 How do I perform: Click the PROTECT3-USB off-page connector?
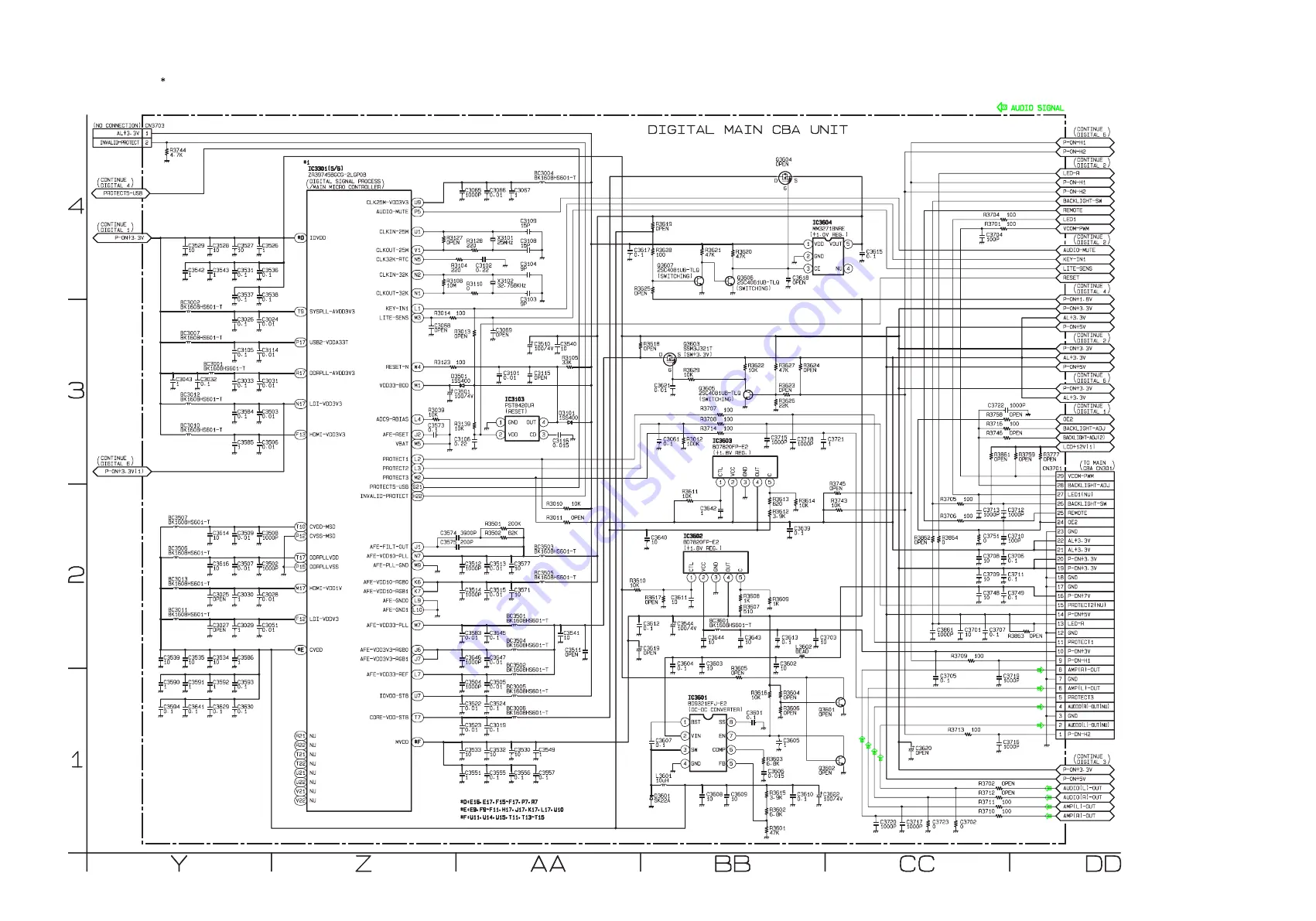[x=121, y=193]
